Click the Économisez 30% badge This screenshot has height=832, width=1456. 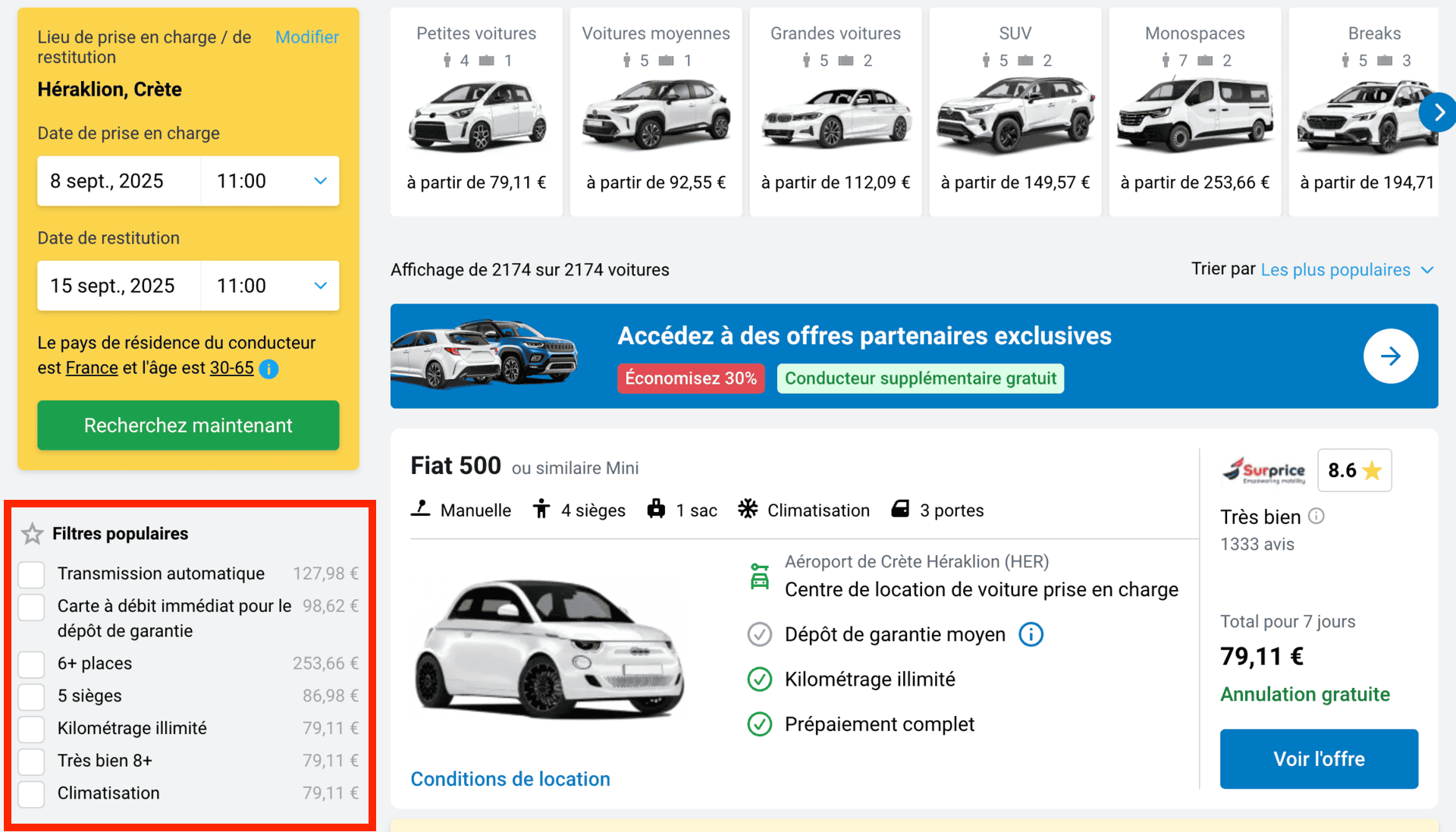[691, 378]
